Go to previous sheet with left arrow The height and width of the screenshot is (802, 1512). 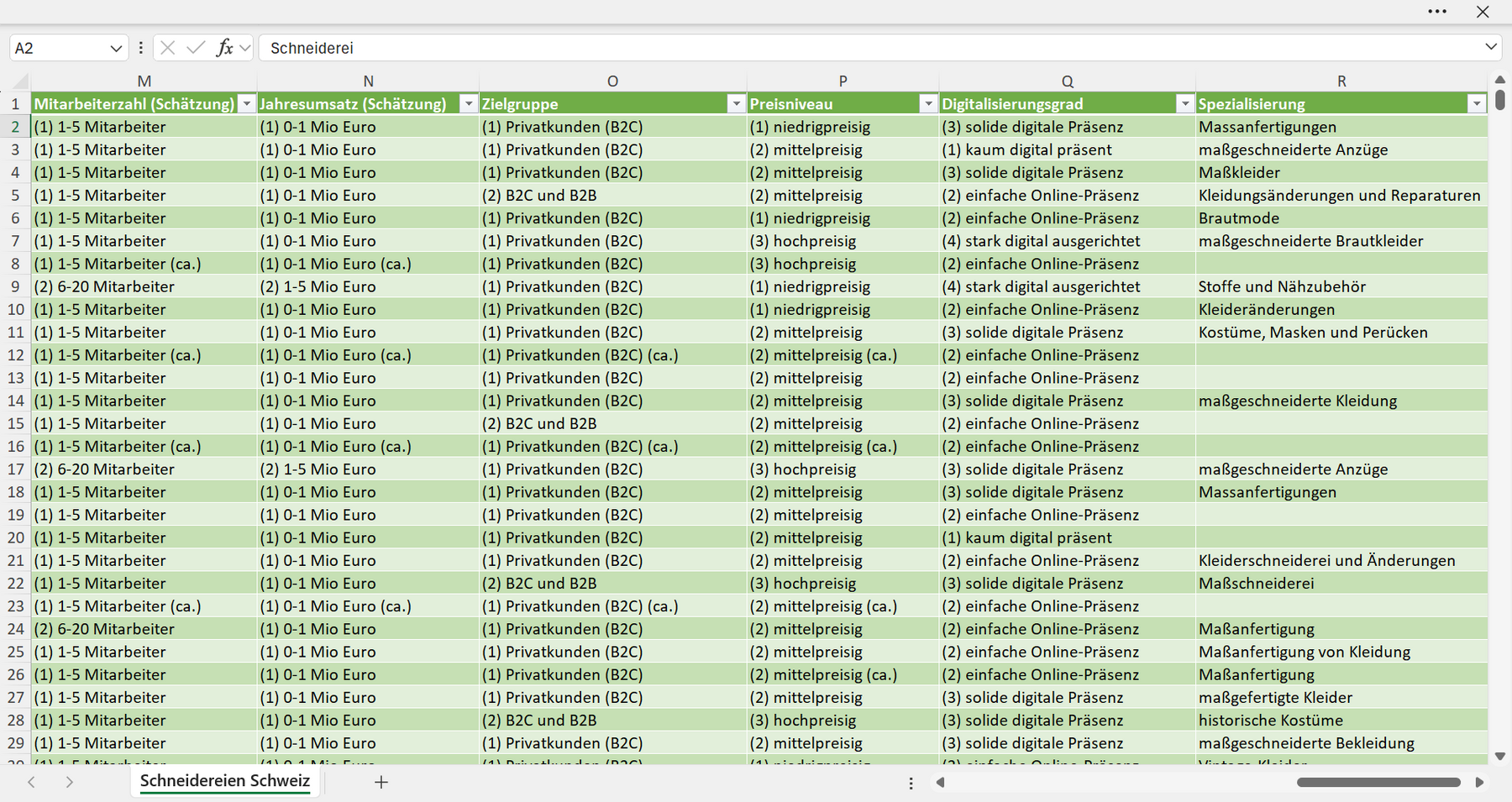click(31, 782)
